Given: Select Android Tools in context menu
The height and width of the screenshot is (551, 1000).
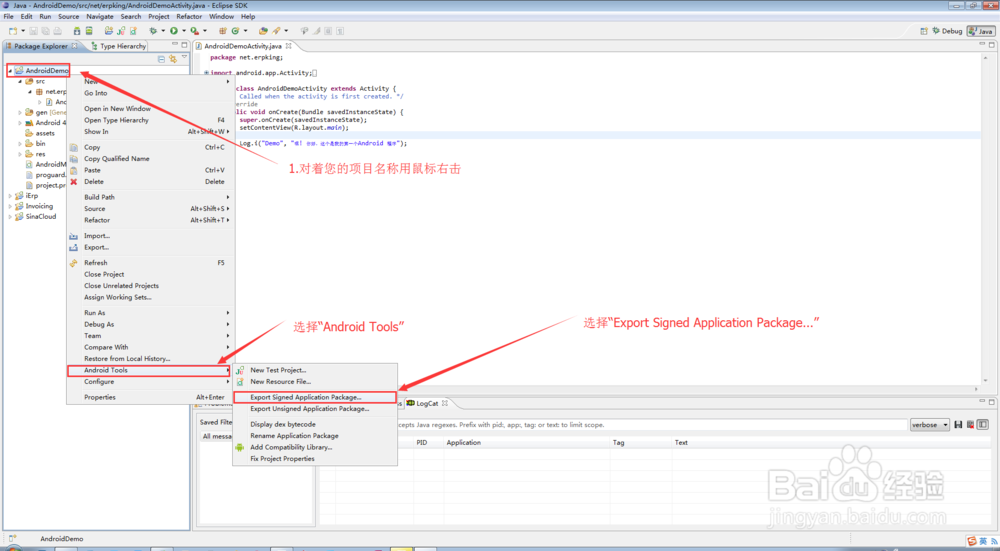Looking at the screenshot, I should tap(149, 370).
